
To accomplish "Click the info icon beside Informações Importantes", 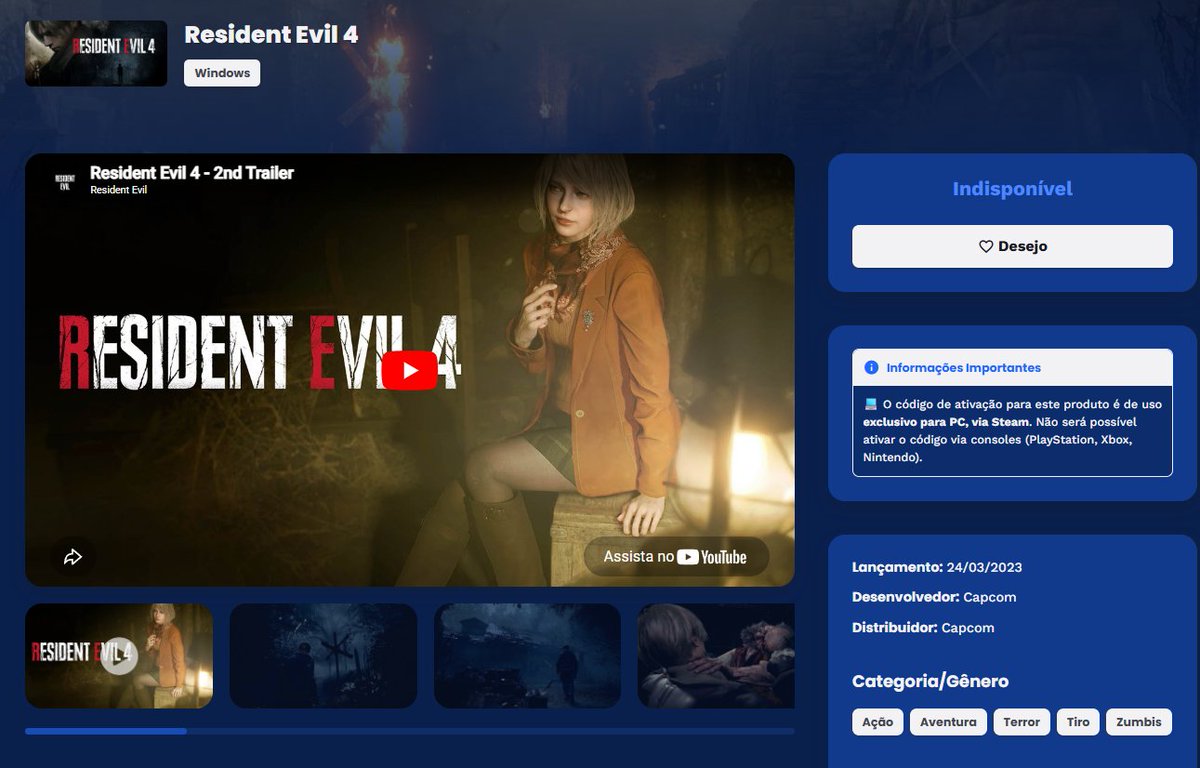I will pos(871,368).
